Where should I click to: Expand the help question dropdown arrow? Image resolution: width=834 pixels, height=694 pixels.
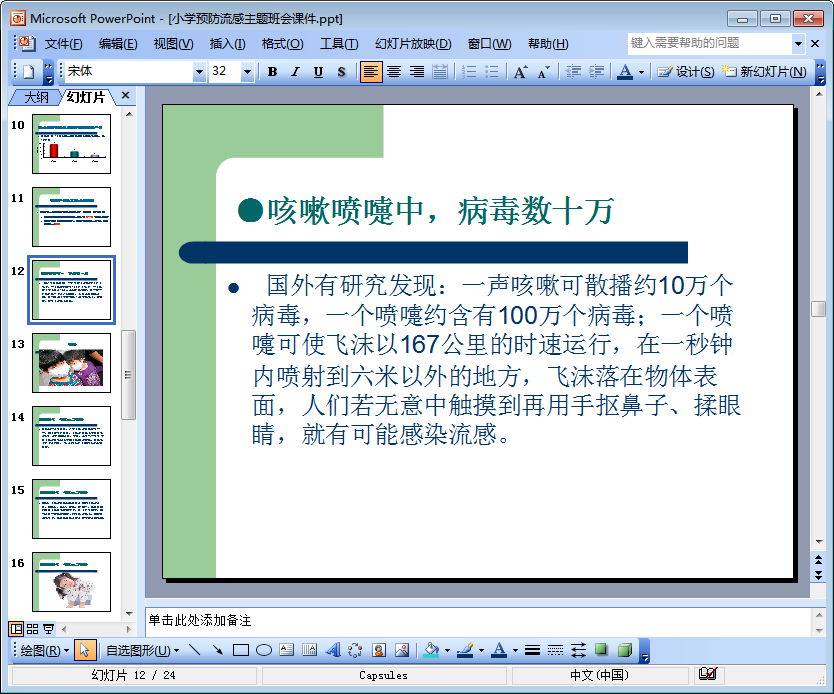(x=798, y=44)
